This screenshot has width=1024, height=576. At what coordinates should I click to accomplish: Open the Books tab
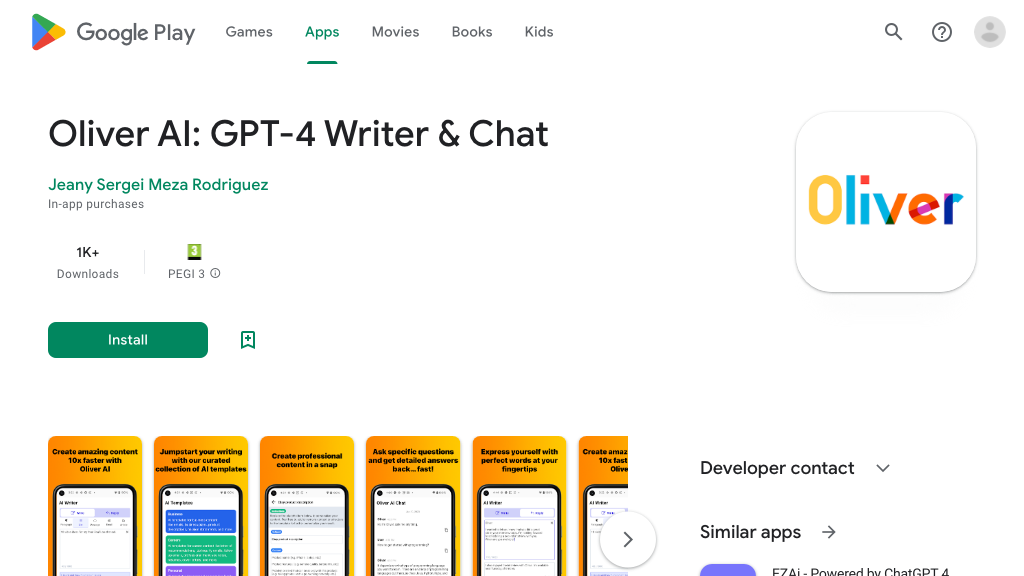(x=472, y=32)
